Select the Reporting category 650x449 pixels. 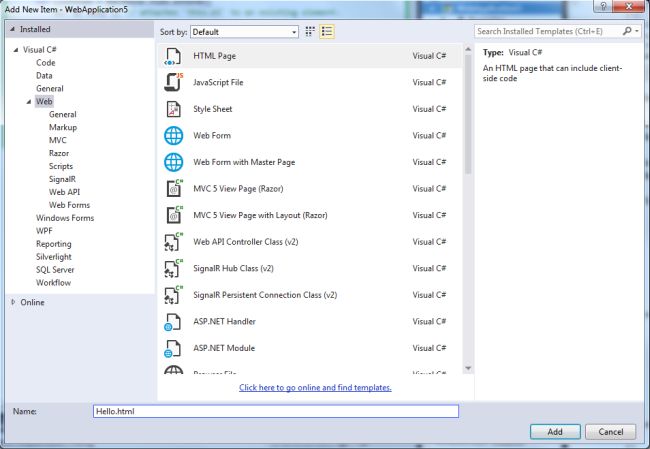[54, 244]
